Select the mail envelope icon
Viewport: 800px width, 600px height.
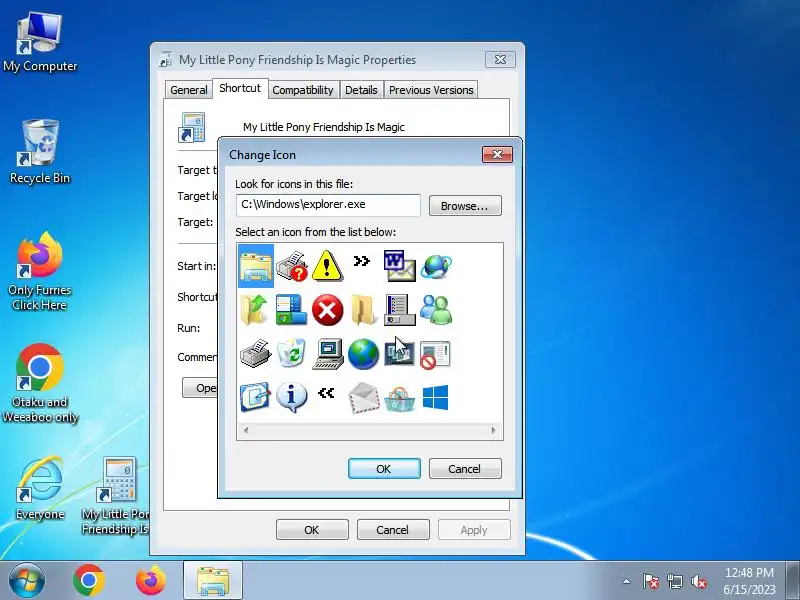click(364, 397)
